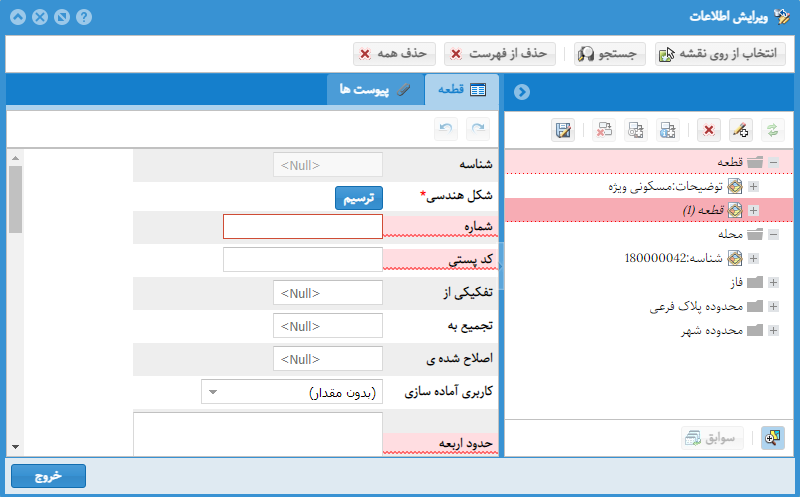Click the خروج exit button
Image resolution: width=800 pixels, height=497 pixels.
(48, 476)
